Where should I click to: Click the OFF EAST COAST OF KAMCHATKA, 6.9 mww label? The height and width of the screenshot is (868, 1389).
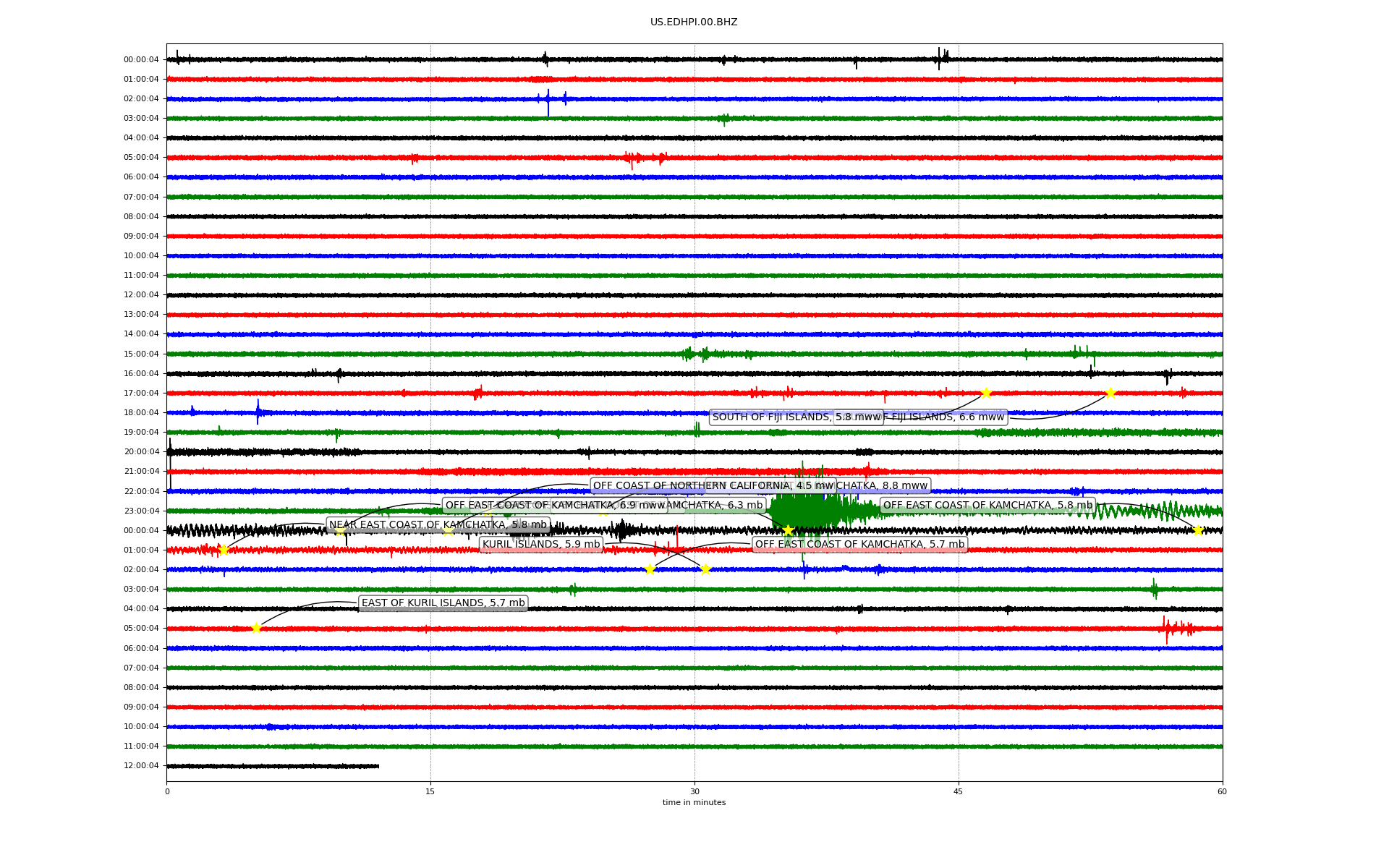click(x=555, y=506)
